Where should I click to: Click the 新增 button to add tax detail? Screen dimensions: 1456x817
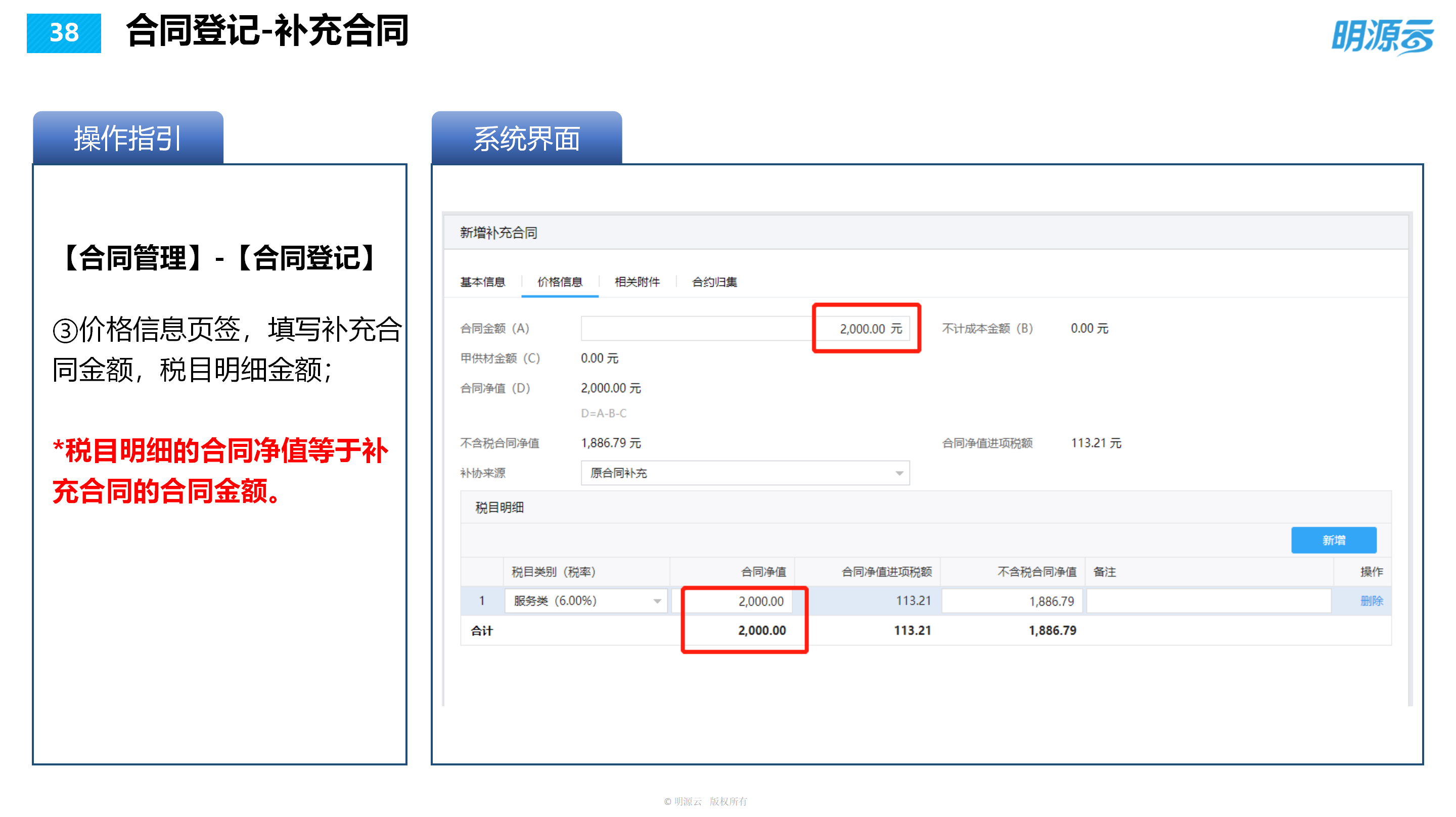pos(1334,540)
